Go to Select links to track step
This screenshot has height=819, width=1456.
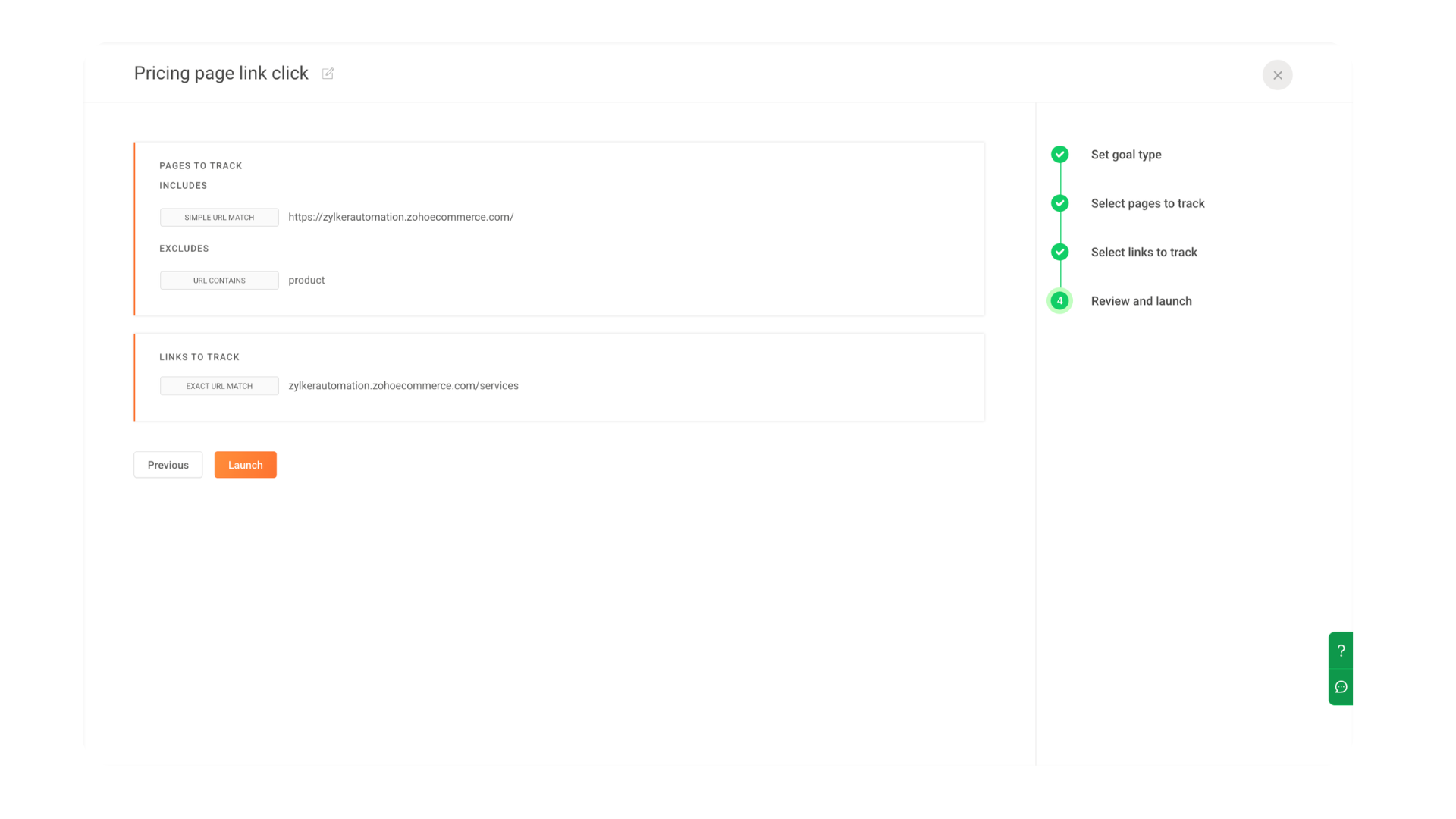(1143, 252)
